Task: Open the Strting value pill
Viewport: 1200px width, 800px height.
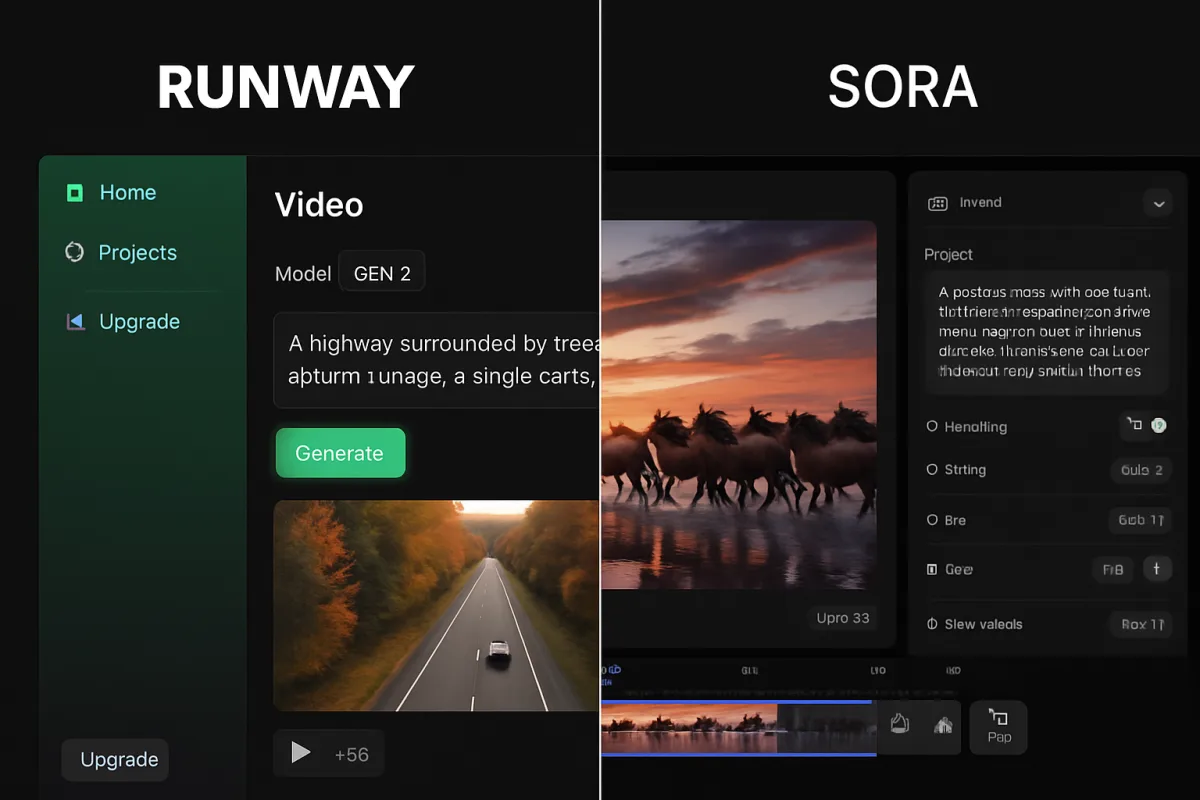Action: click(x=1141, y=470)
